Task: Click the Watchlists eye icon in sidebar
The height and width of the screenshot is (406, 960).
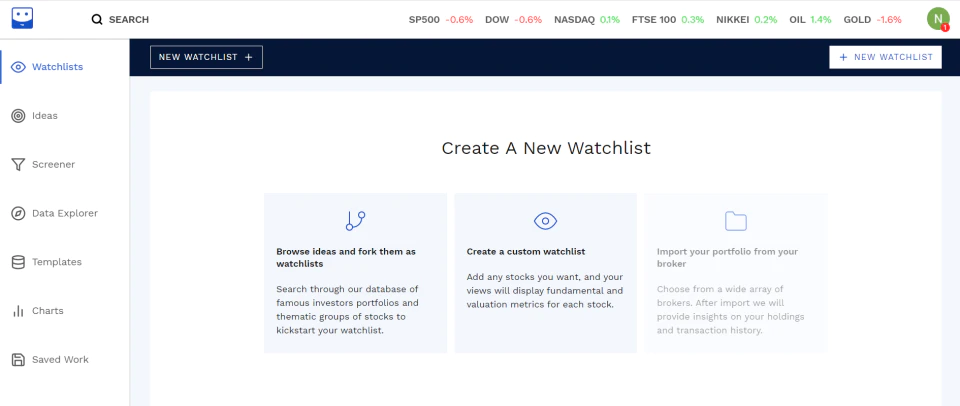Action: coord(18,67)
